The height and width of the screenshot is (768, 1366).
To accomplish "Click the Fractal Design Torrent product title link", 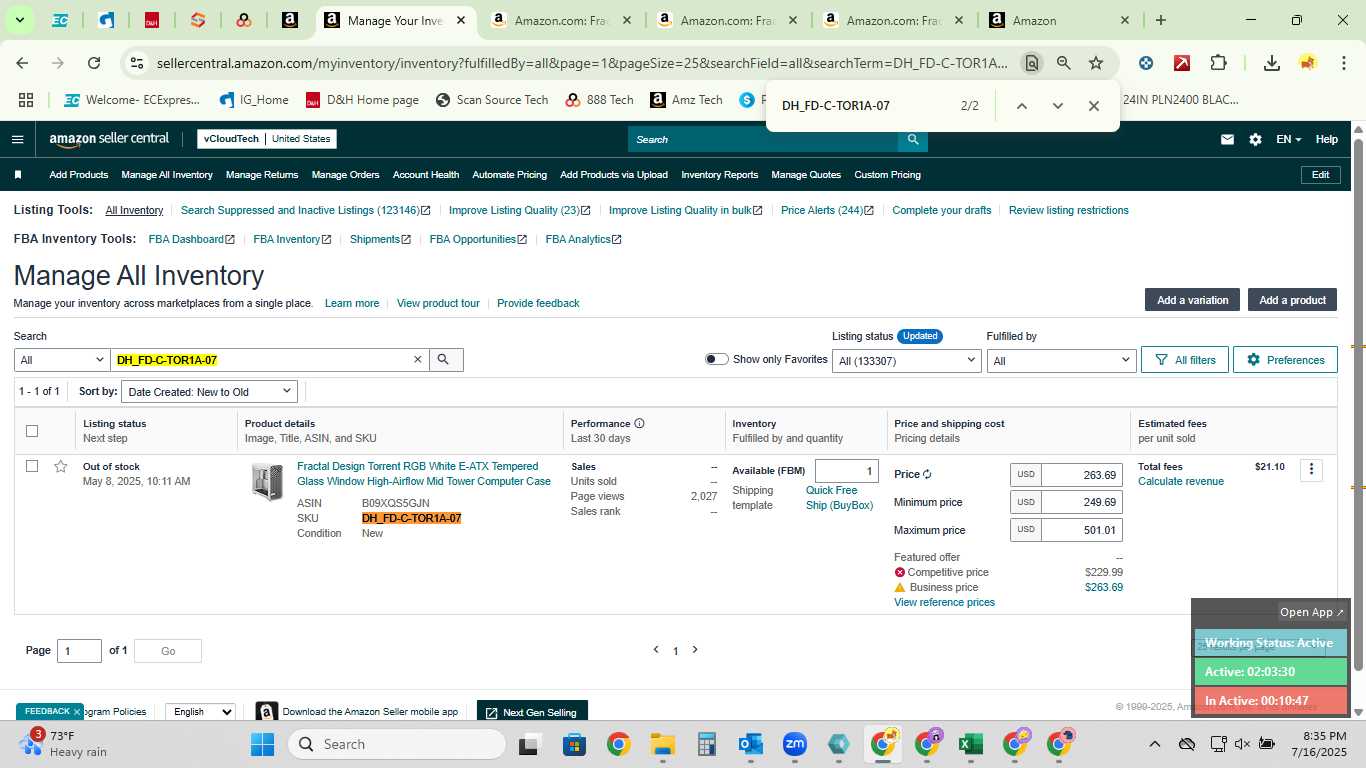I will 424,474.
